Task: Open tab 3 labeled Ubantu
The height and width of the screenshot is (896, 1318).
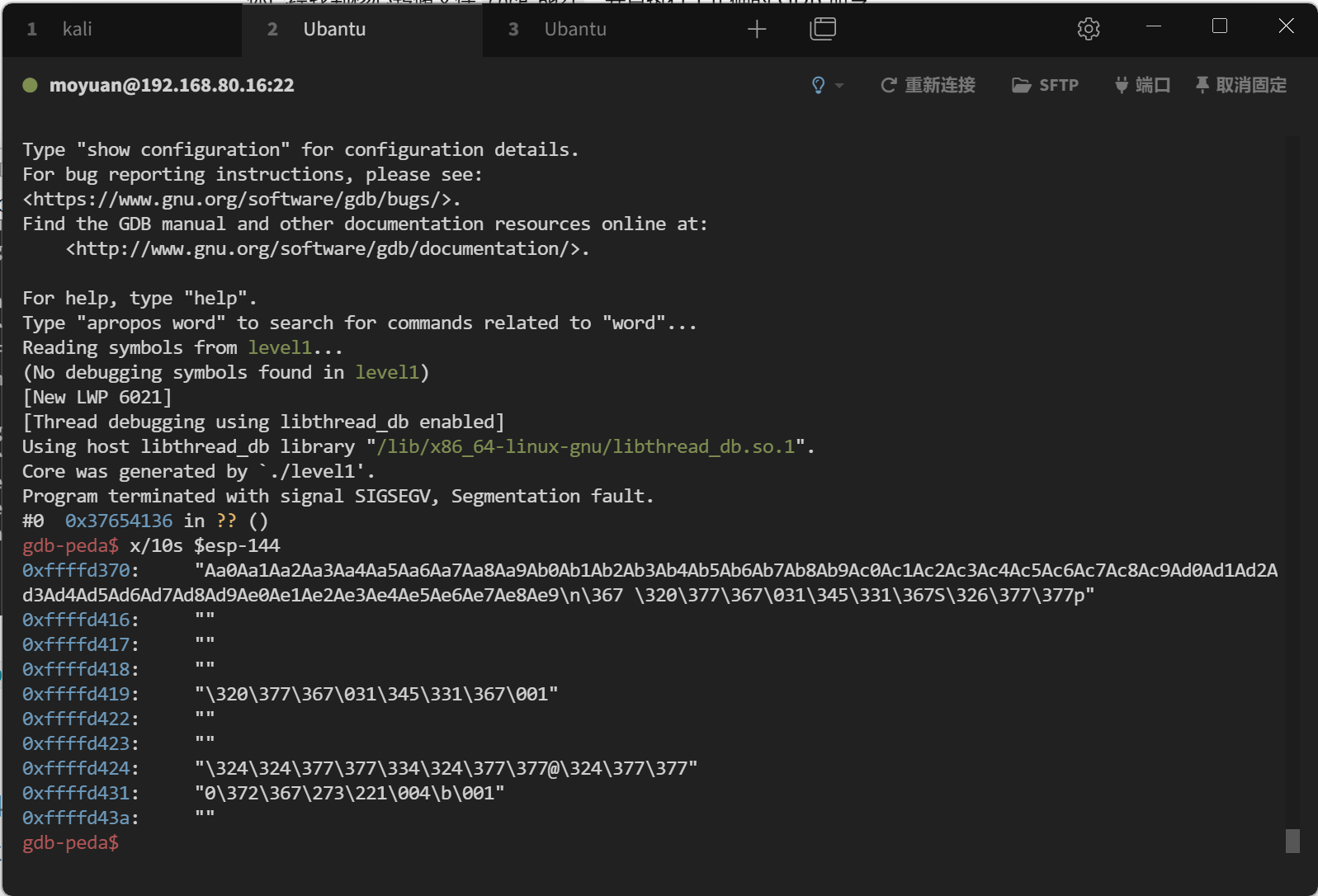Action: (x=574, y=30)
